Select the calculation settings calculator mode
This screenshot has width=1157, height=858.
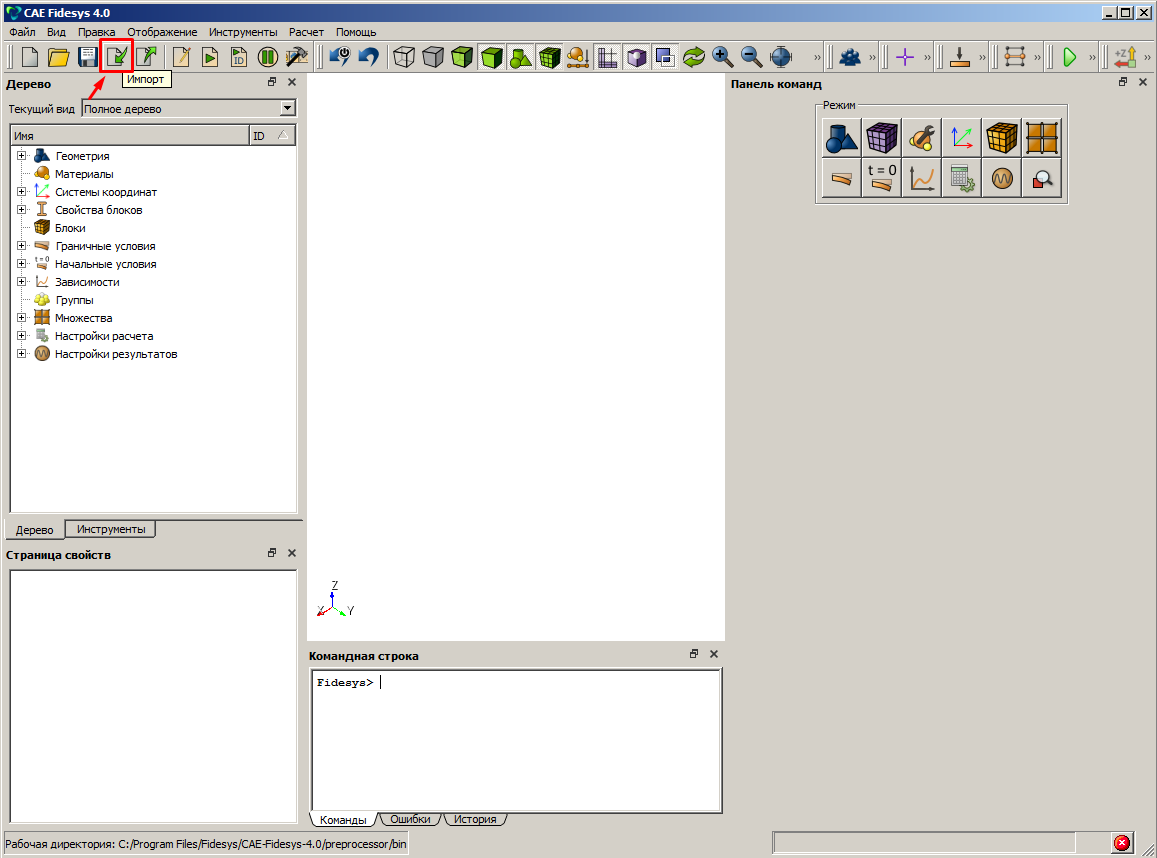[961, 178]
